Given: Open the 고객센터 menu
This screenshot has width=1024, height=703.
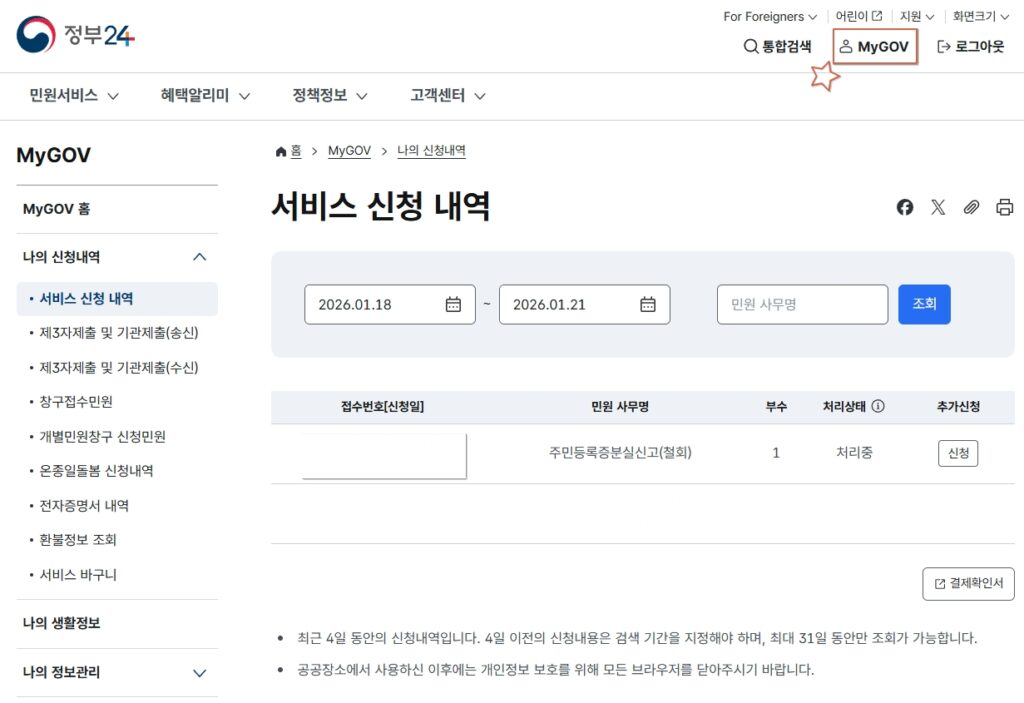Looking at the screenshot, I should click(x=437, y=96).
